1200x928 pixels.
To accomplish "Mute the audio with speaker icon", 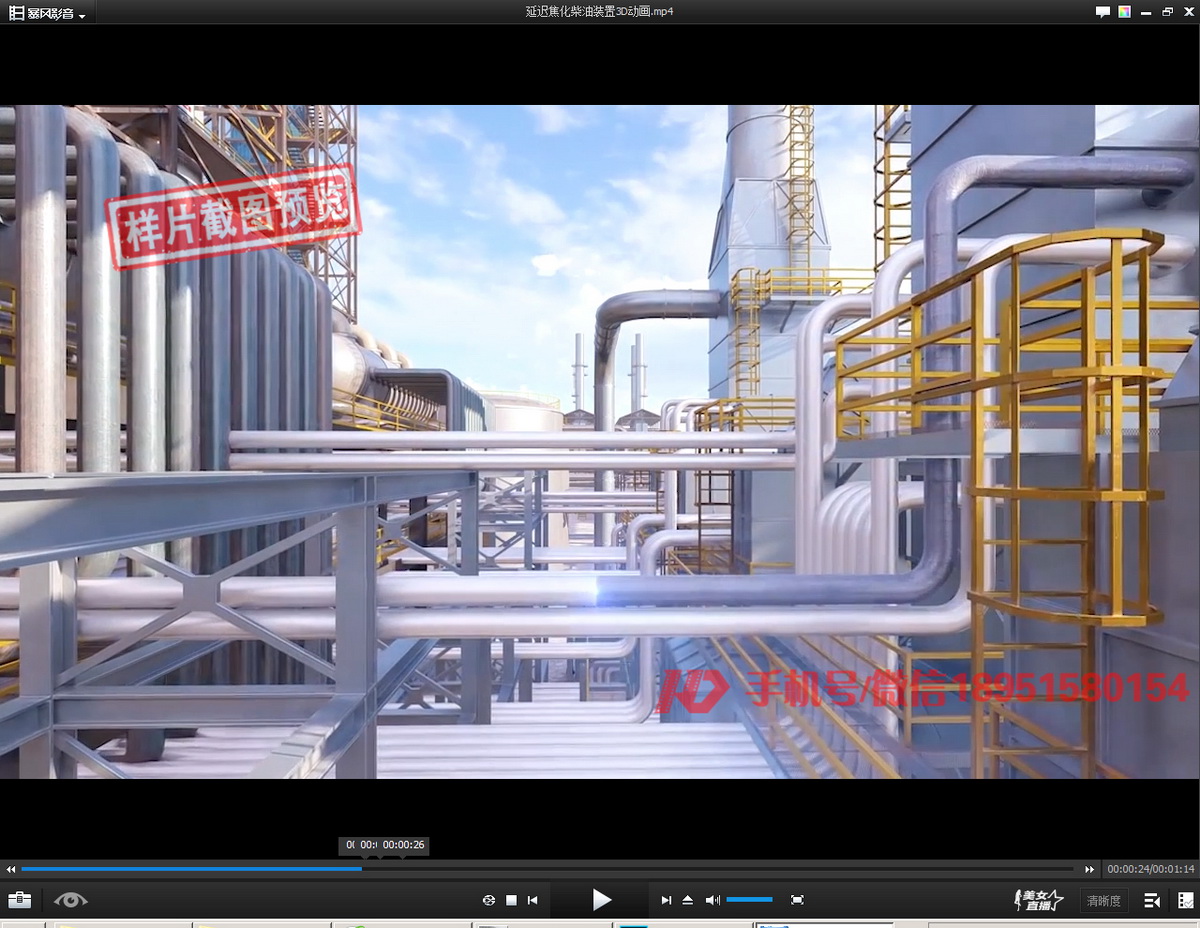I will point(712,900).
